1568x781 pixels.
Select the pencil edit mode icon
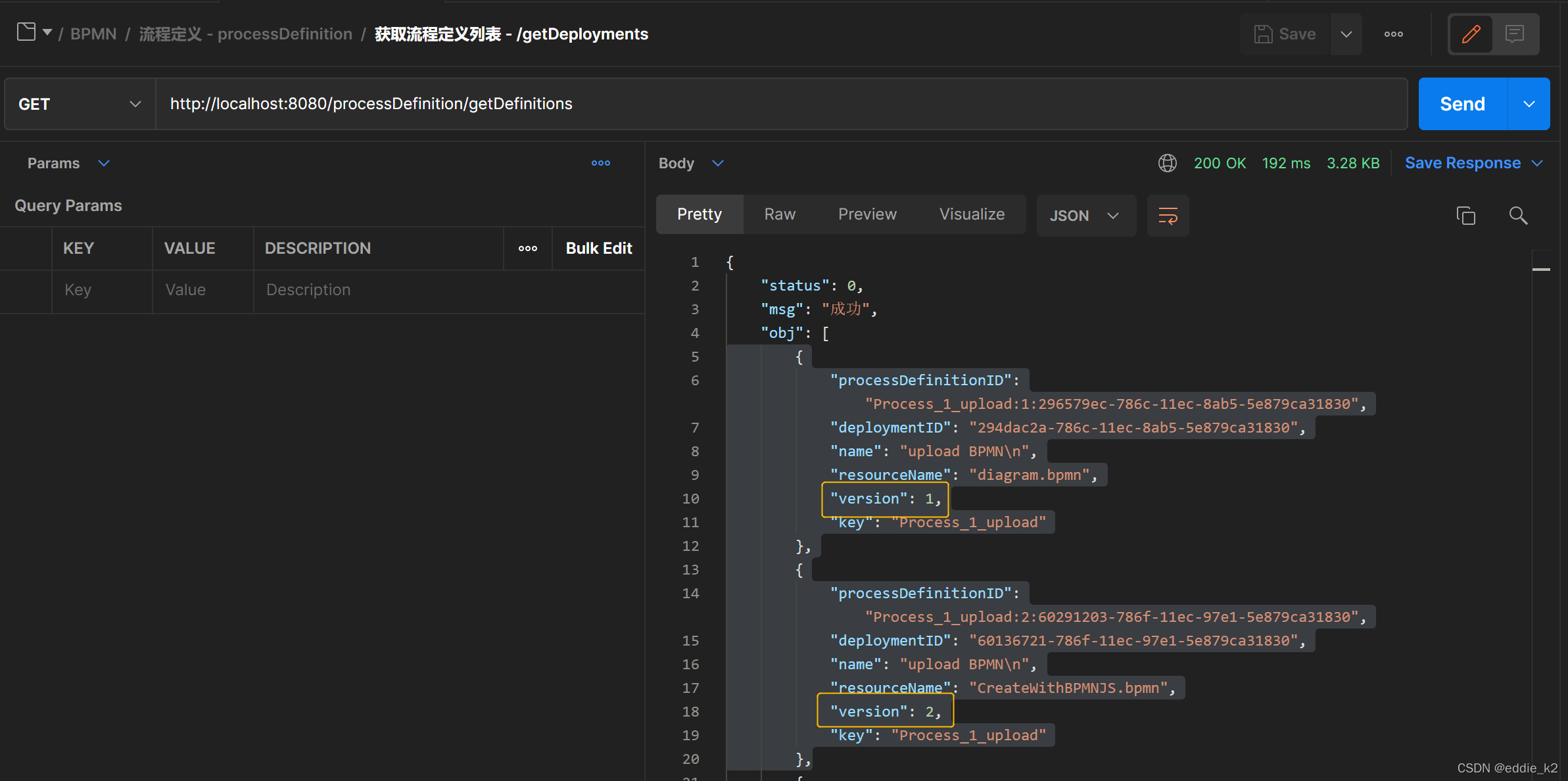tap(1471, 34)
